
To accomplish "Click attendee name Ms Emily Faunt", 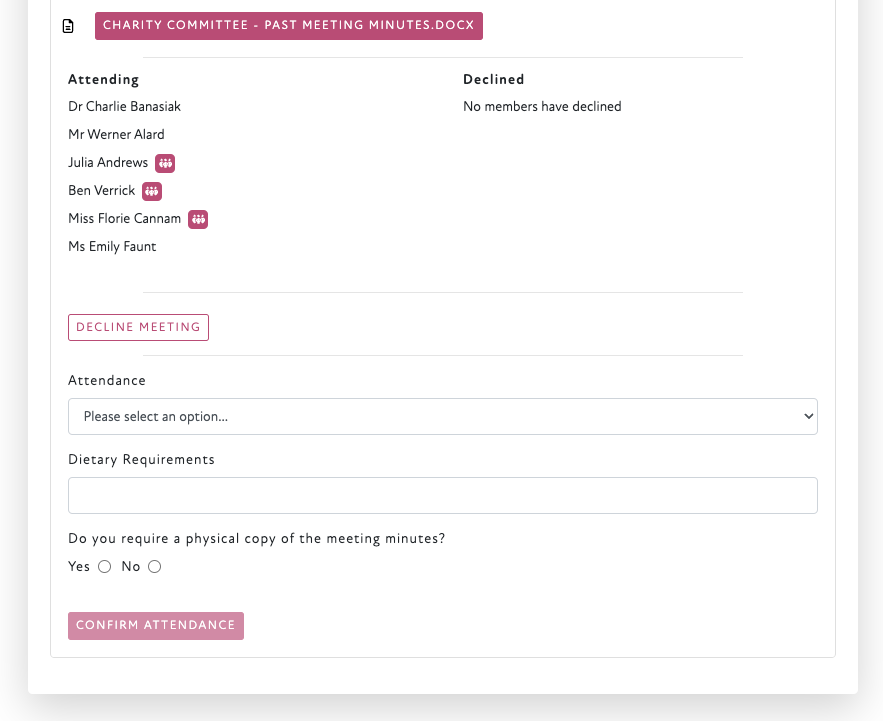I will pyautogui.click(x=112, y=246).
